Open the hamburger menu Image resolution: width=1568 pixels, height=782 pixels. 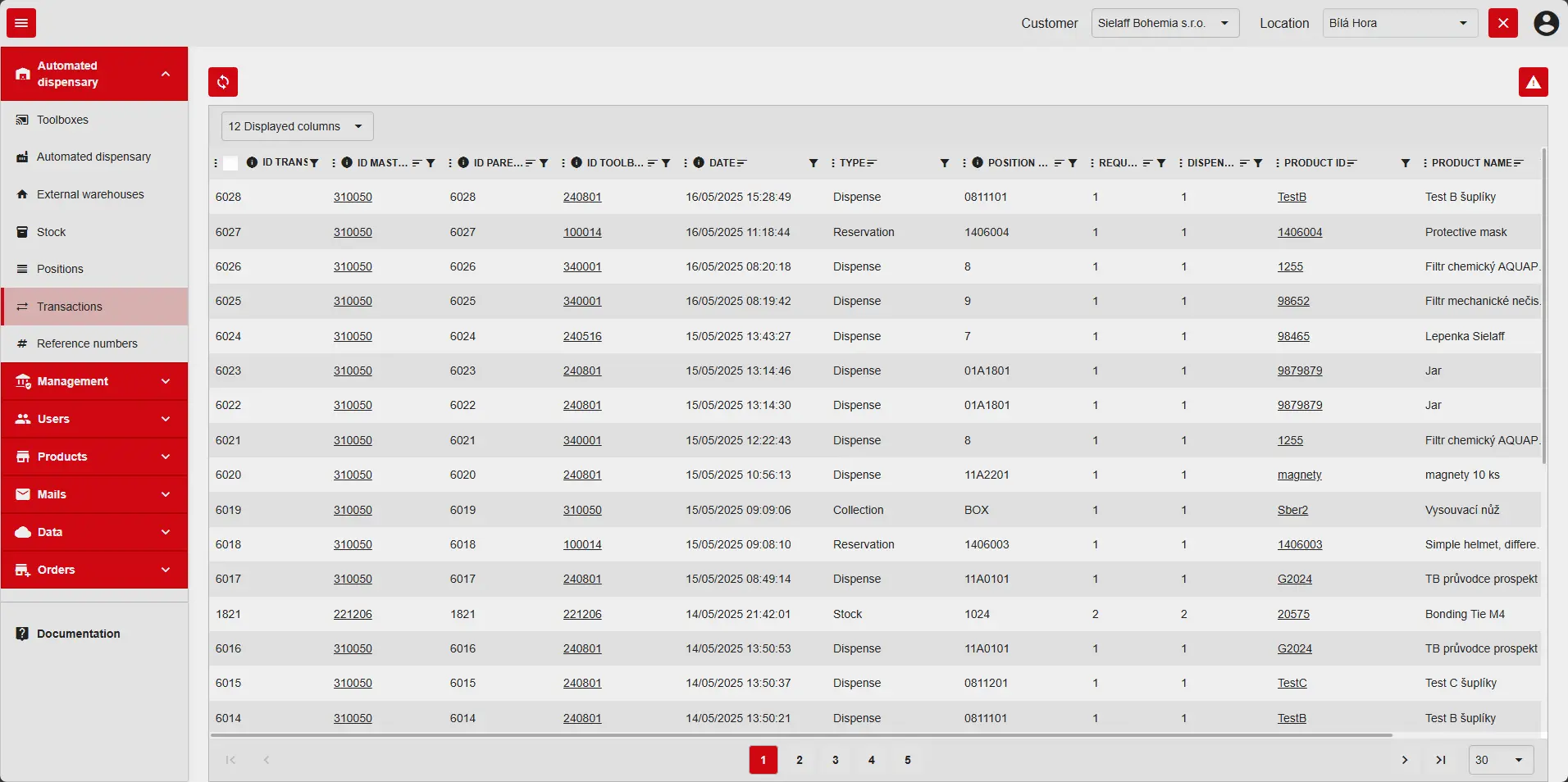coord(21,23)
